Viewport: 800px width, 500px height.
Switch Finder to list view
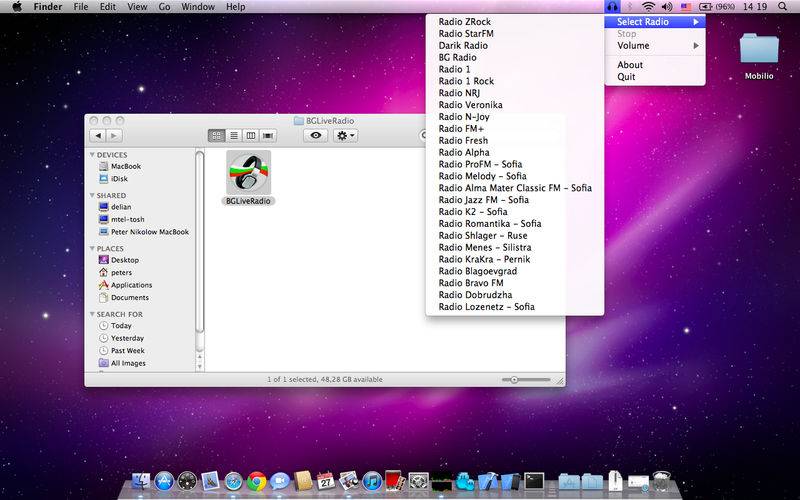(x=234, y=135)
